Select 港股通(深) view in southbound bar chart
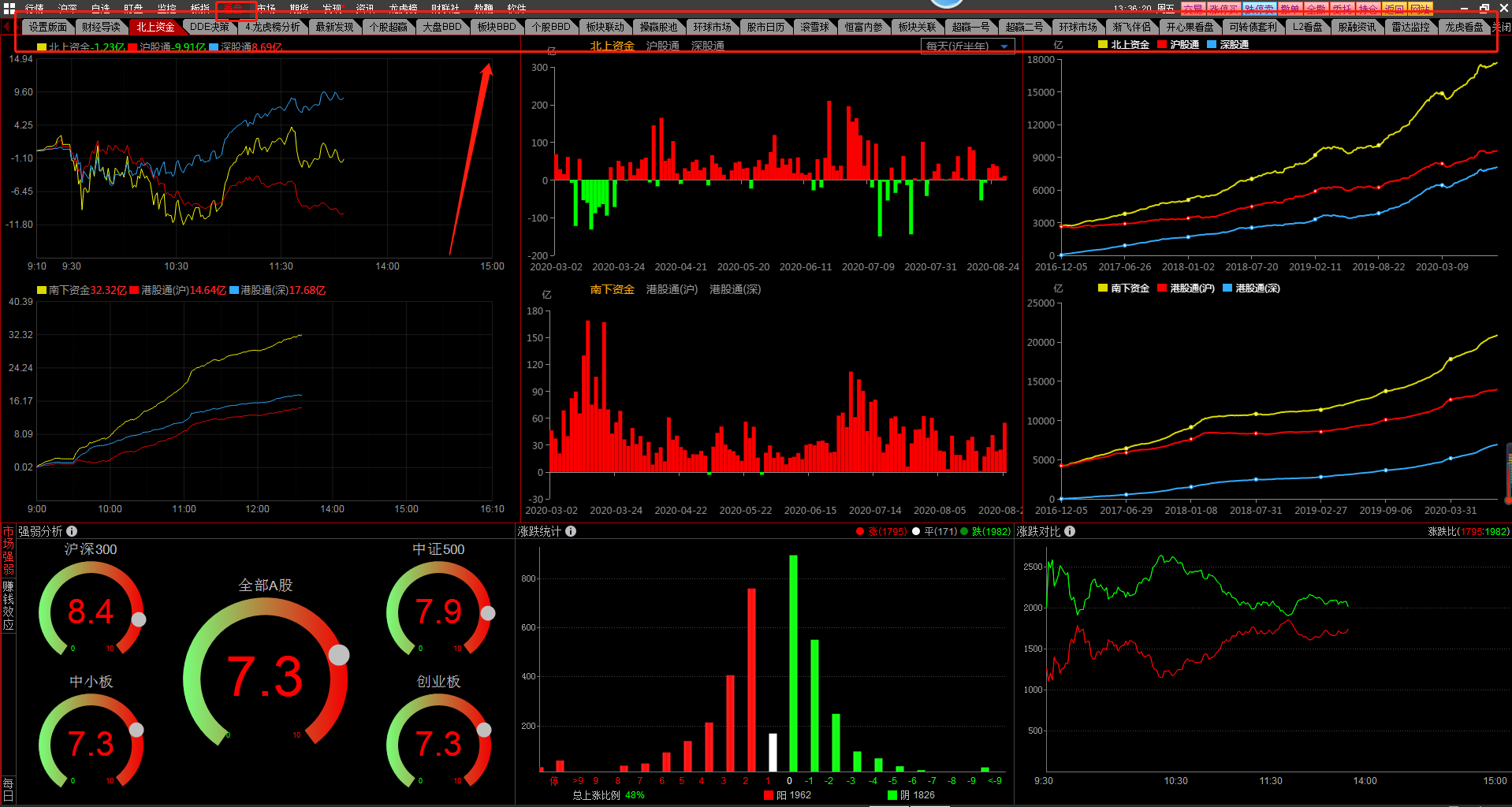The width and height of the screenshot is (1512, 807). [735, 289]
